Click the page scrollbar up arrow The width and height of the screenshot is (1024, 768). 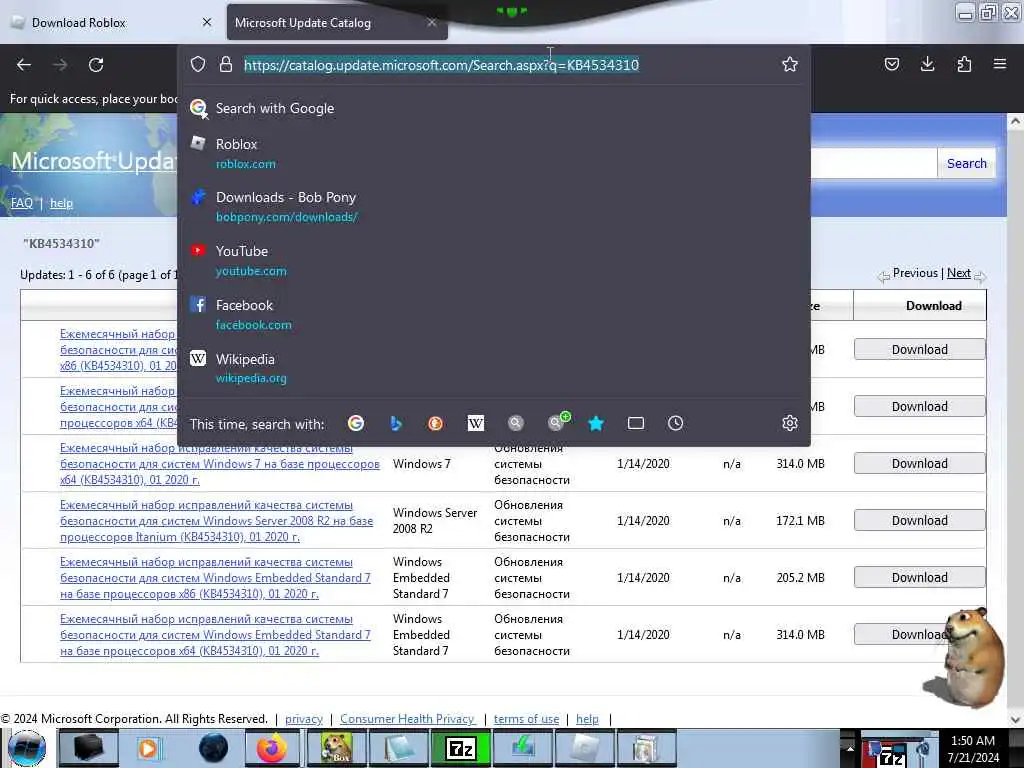point(1015,121)
